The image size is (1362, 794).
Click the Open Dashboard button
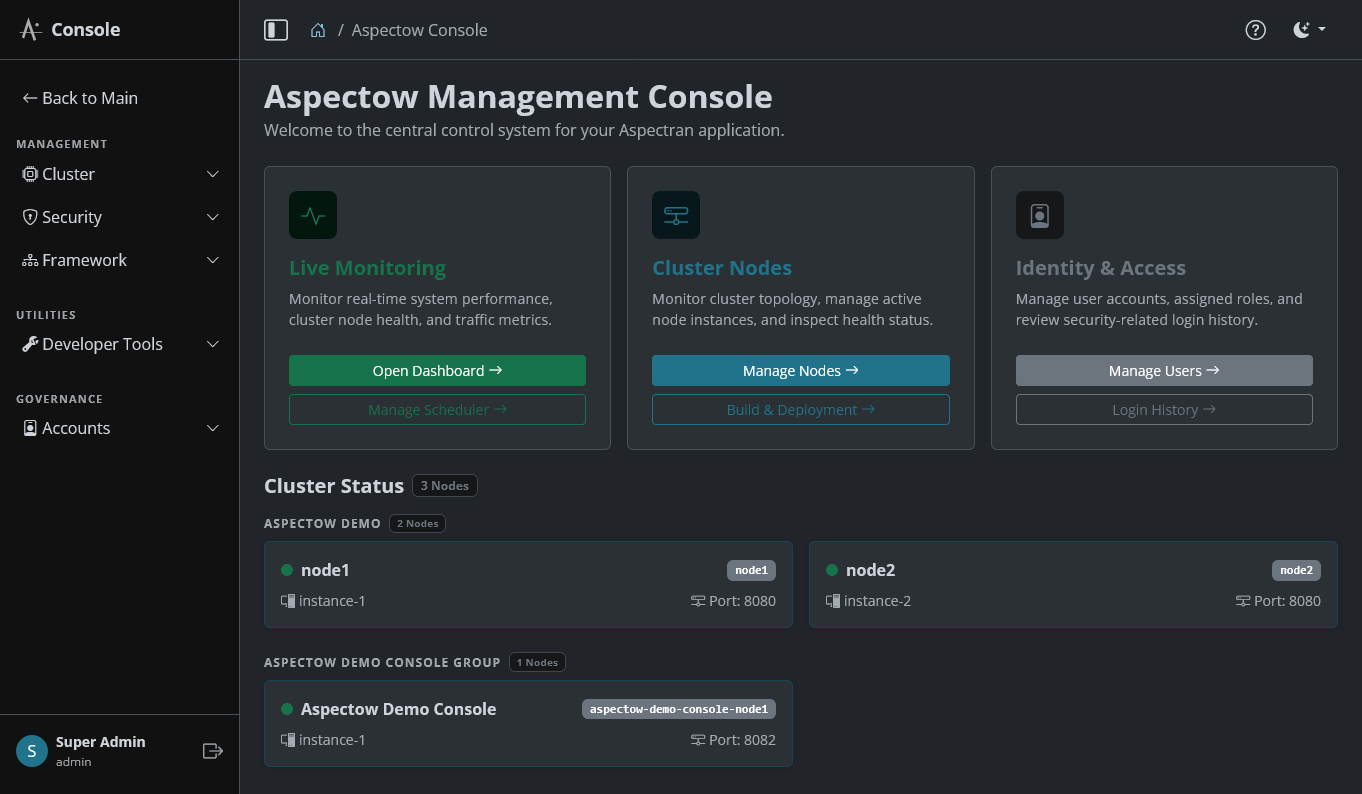437,370
